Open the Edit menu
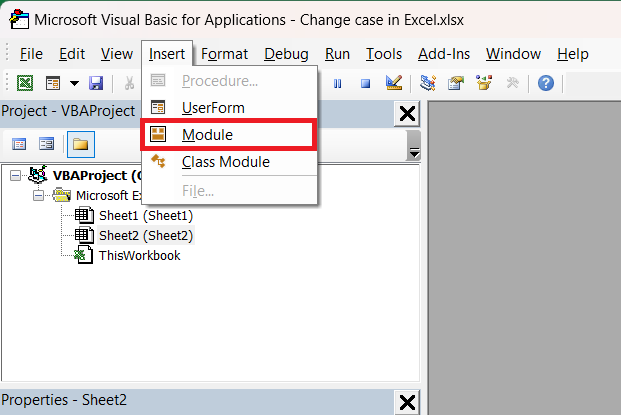 click(72, 54)
